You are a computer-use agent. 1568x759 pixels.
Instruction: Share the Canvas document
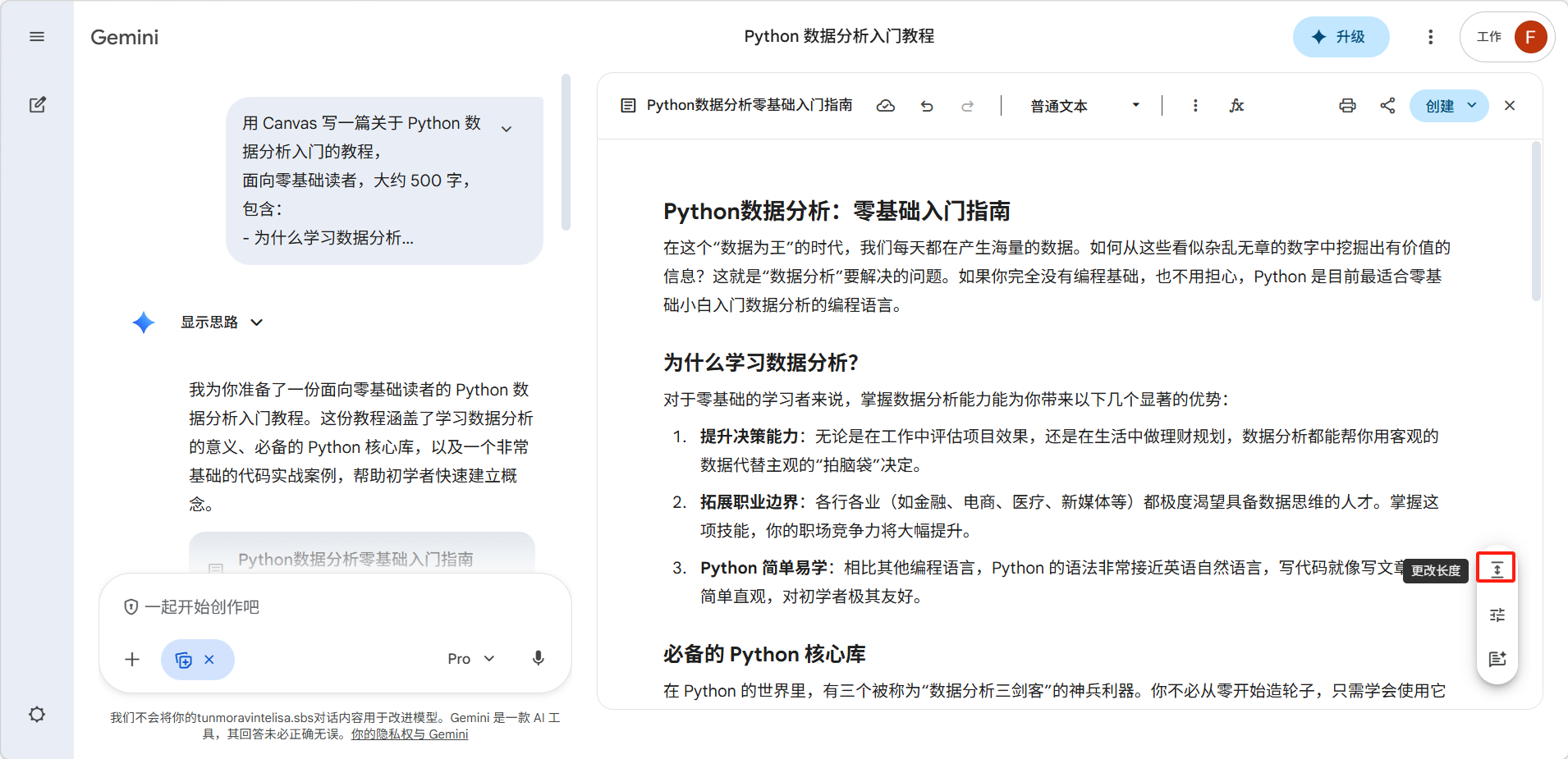pyautogui.click(x=1387, y=106)
